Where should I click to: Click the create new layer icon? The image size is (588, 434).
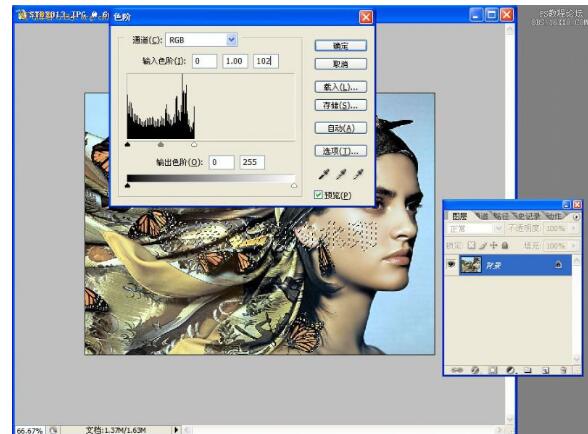tap(546, 370)
